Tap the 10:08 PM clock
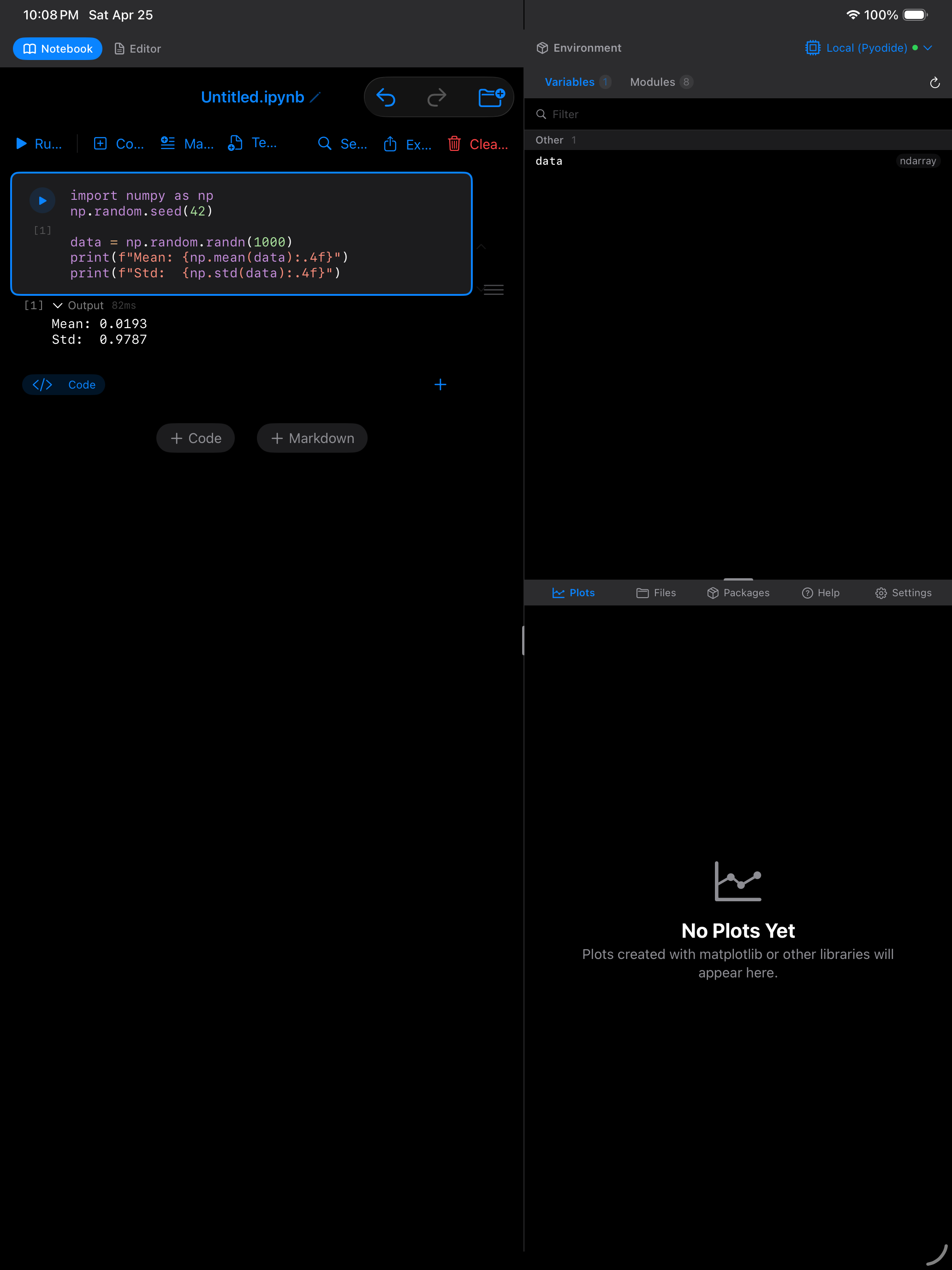This screenshot has height=1270, width=952. click(50, 15)
